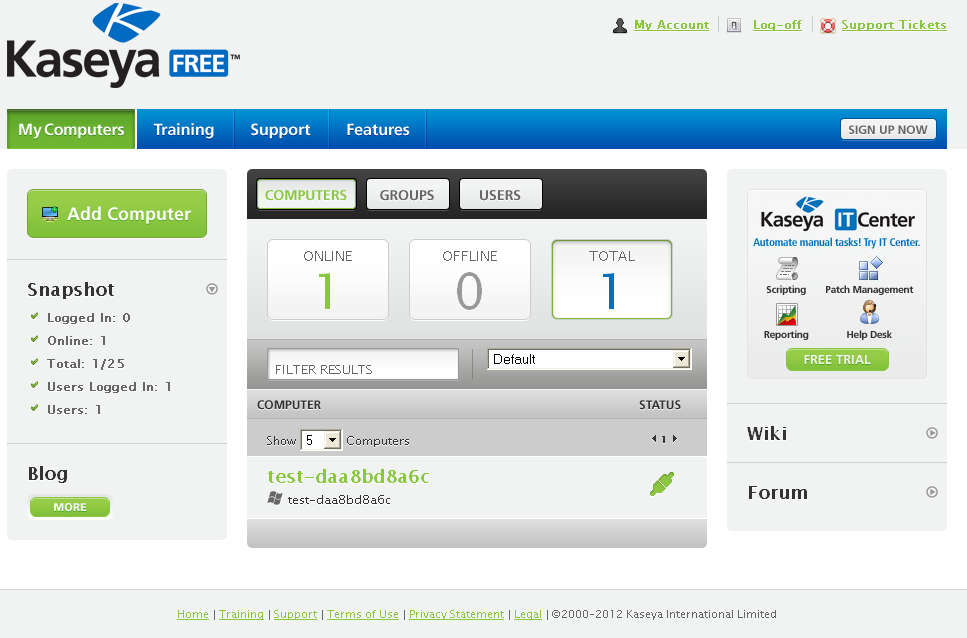This screenshot has width=967, height=638.
Task: Open the Default group dropdown
Action: pos(590,359)
